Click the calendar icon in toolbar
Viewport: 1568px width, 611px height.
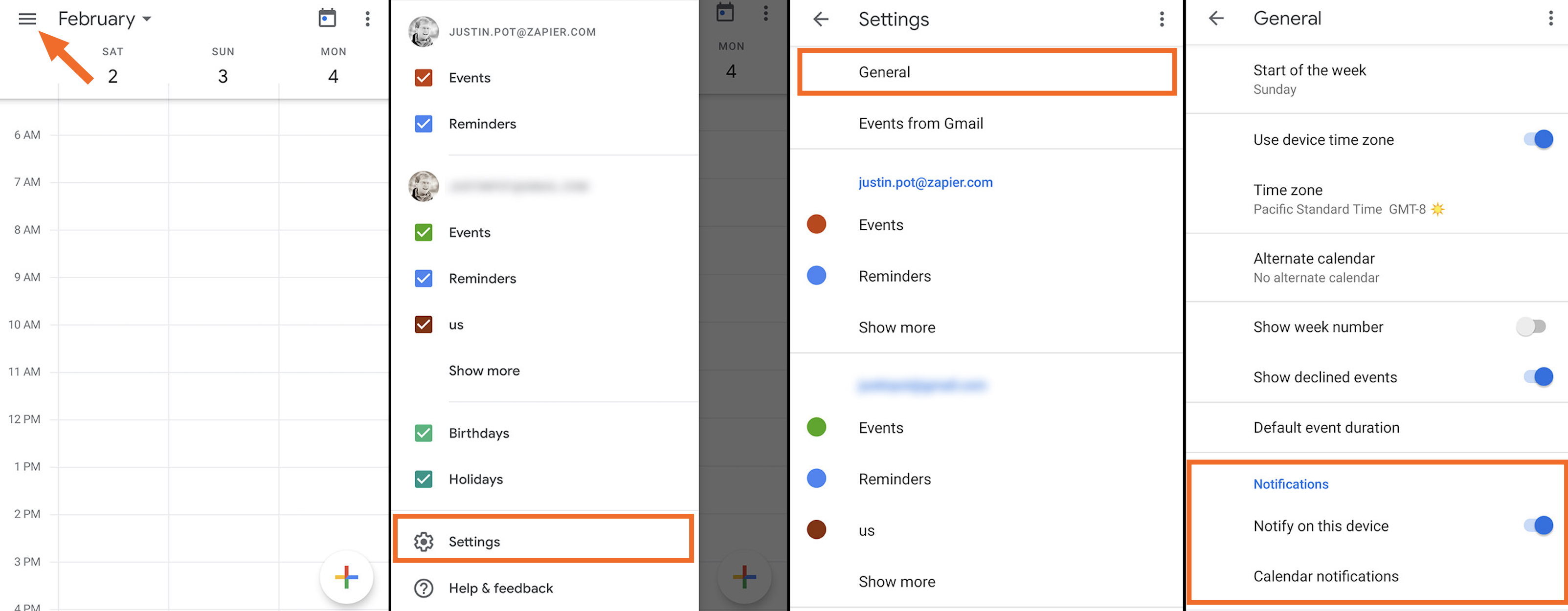click(327, 18)
